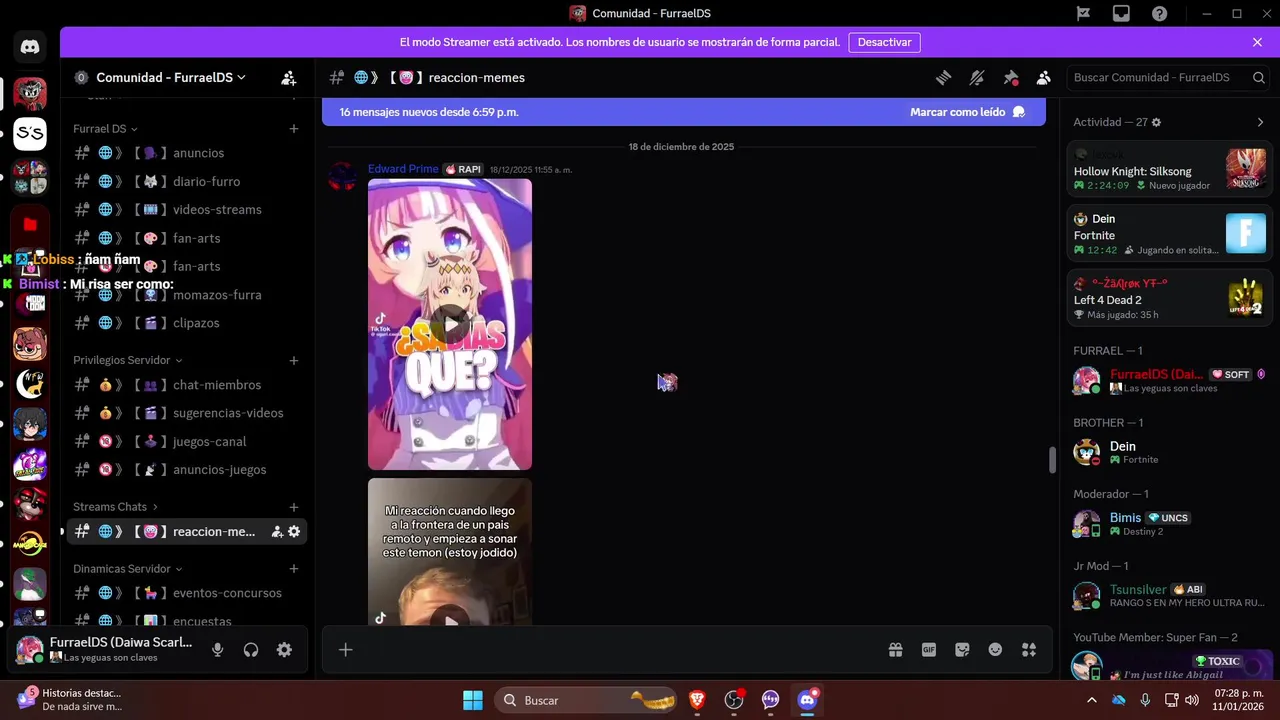This screenshot has width=1280, height=720.
Task: Open activity settings gear next to Actividad
Action: pos(1156,122)
